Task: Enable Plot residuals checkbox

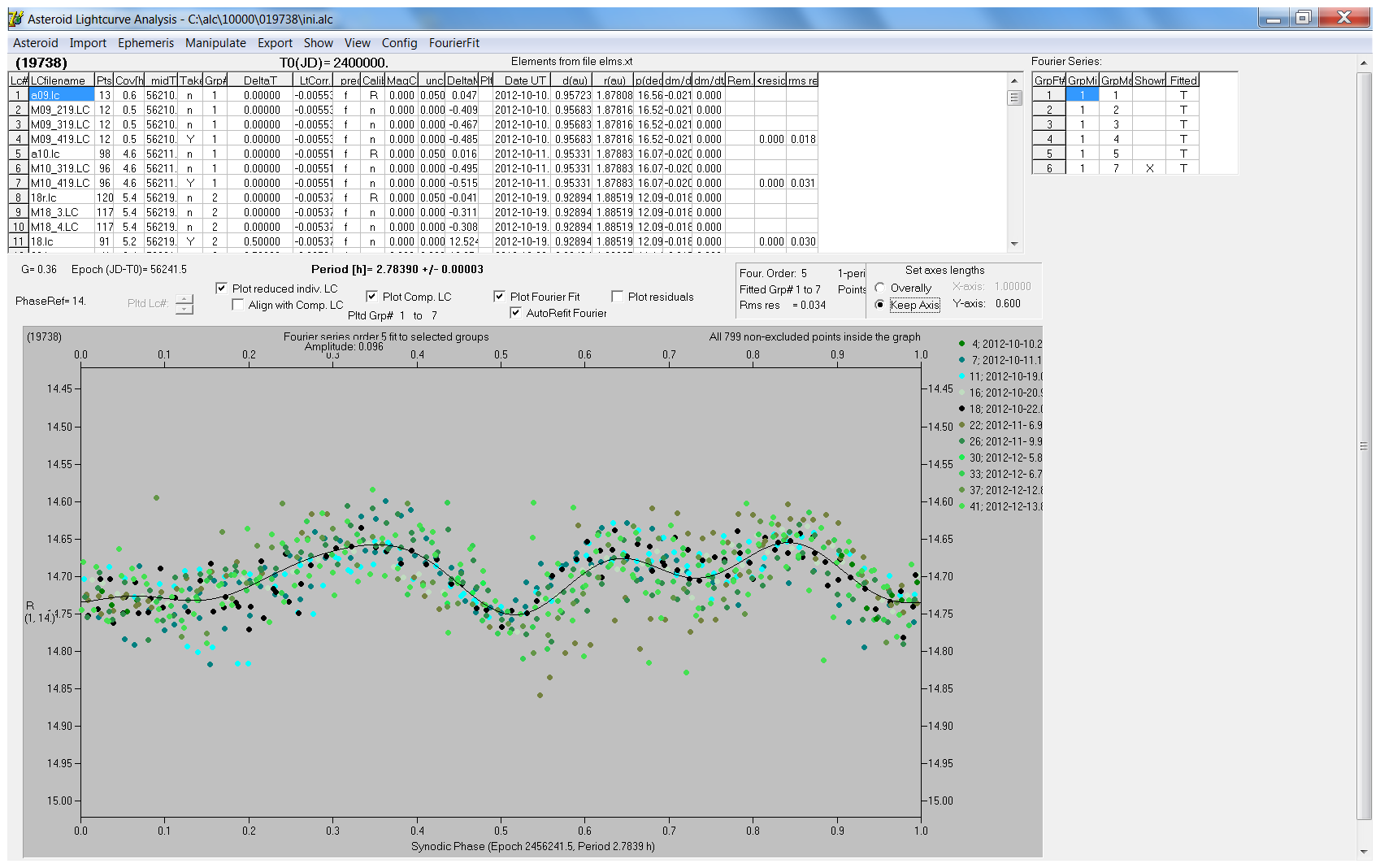Action: (617, 297)
